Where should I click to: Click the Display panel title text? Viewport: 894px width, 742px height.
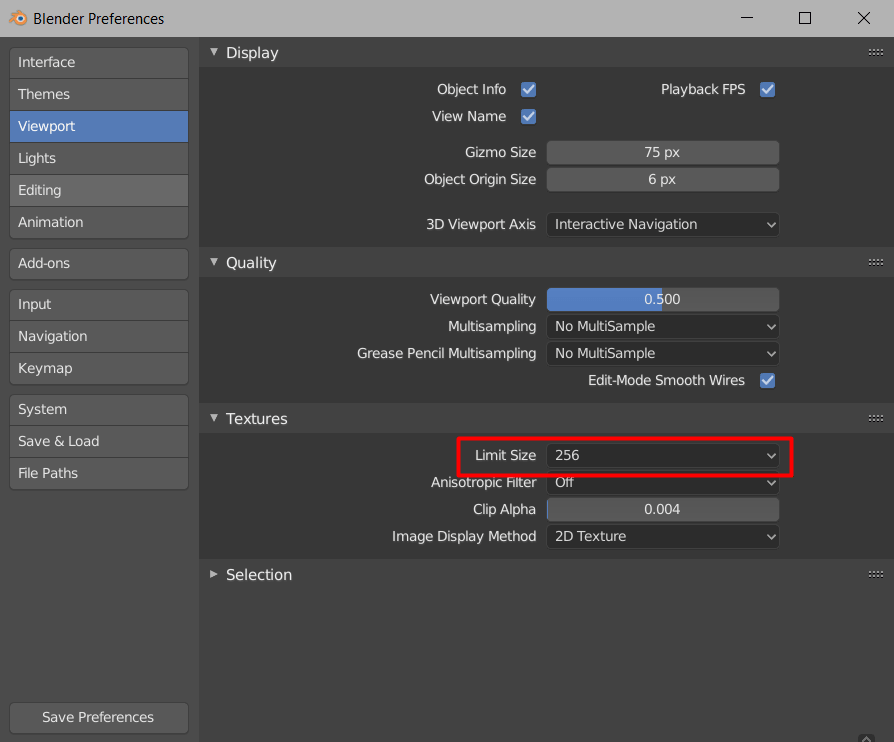(x=252, y=52)
